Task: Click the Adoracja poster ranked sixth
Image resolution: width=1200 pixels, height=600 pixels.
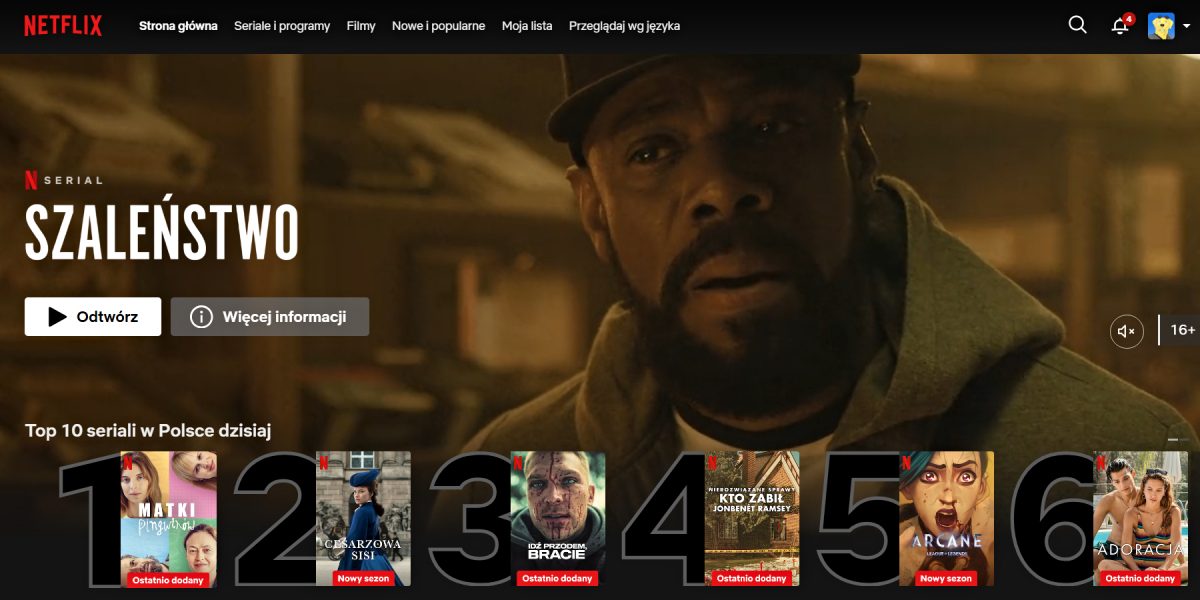Action: pyautogui.click(x=1140, y=518)
